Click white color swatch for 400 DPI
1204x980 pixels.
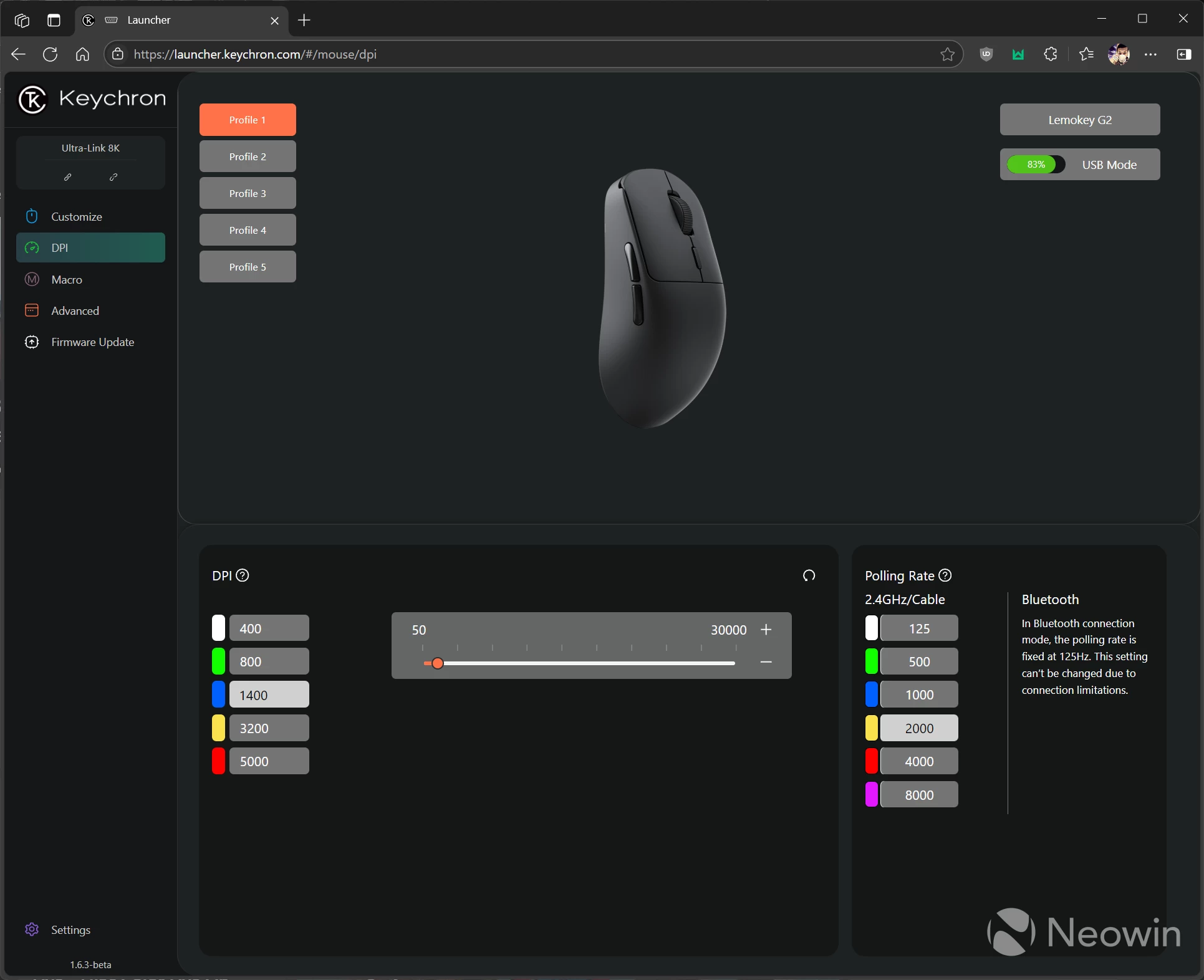coord(218,628)
